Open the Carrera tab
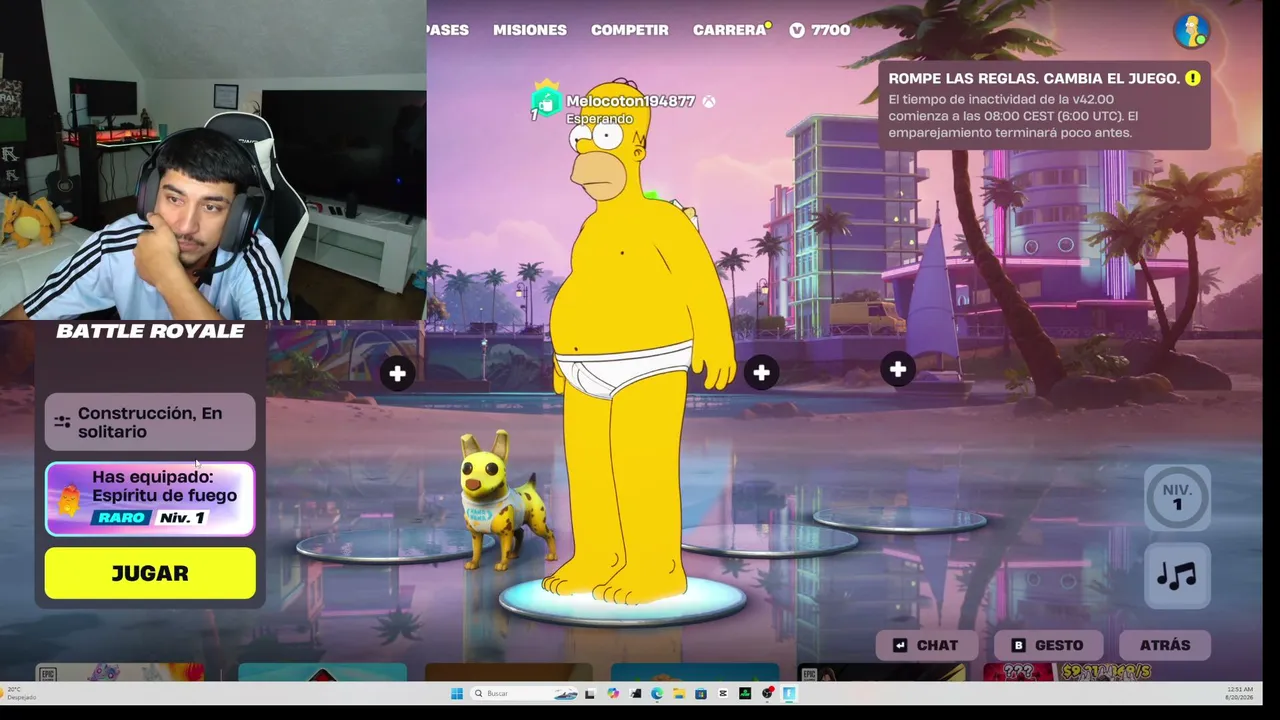Image resolution: width=1280 pixels, height=720 pixels. coord(730,30)
